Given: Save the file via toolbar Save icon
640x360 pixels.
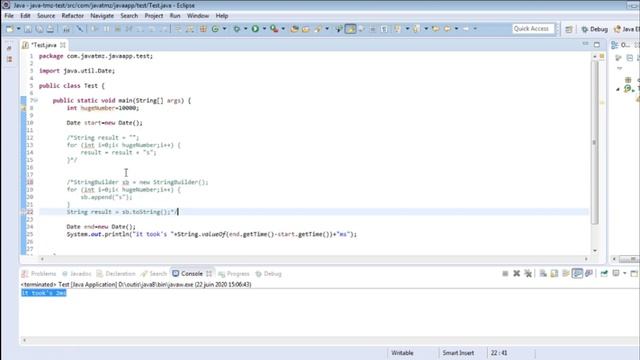Looking at the screenshot, I should pyautogui.click(x=28, y=29).
